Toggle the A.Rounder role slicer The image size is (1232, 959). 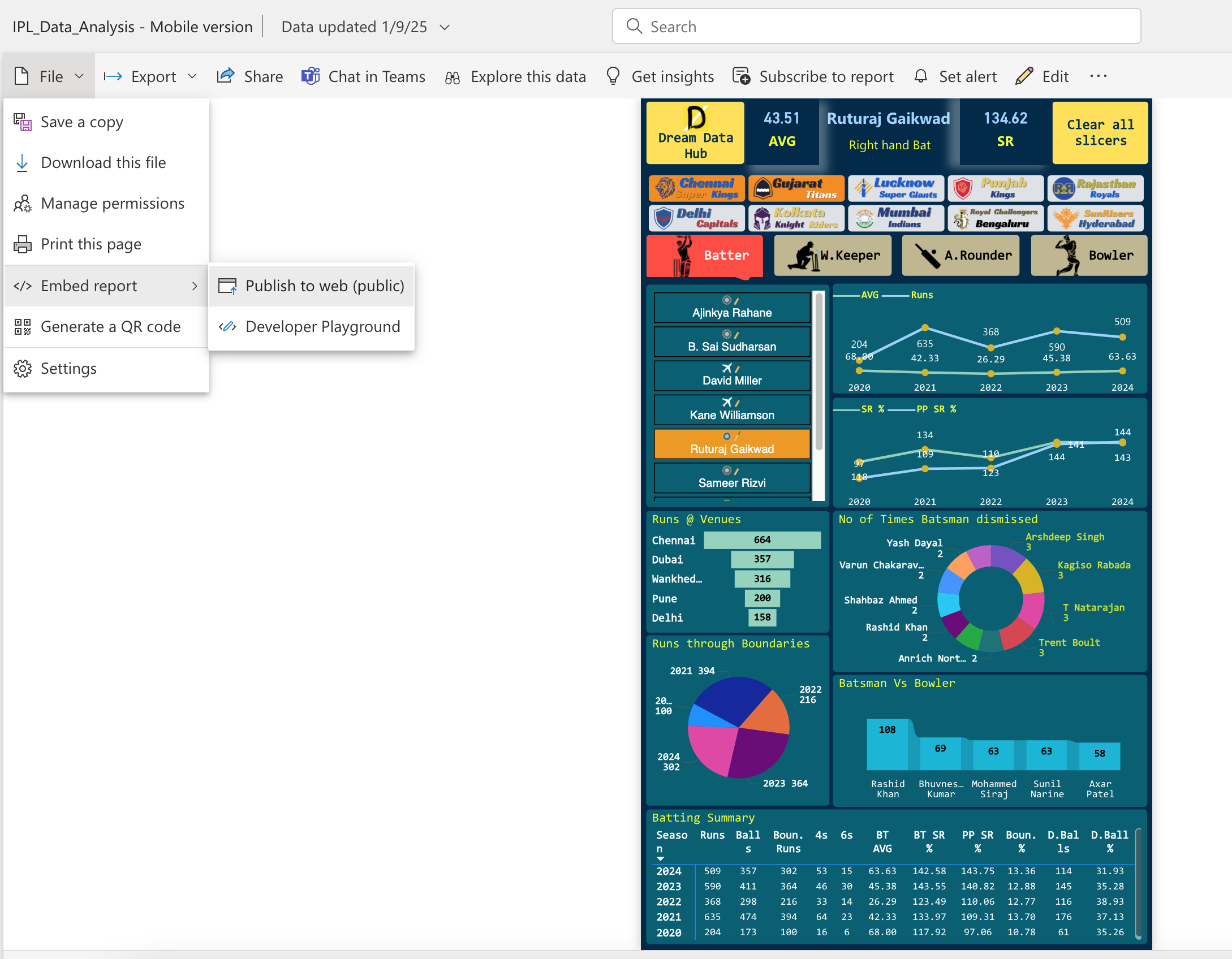pos(960,256)
